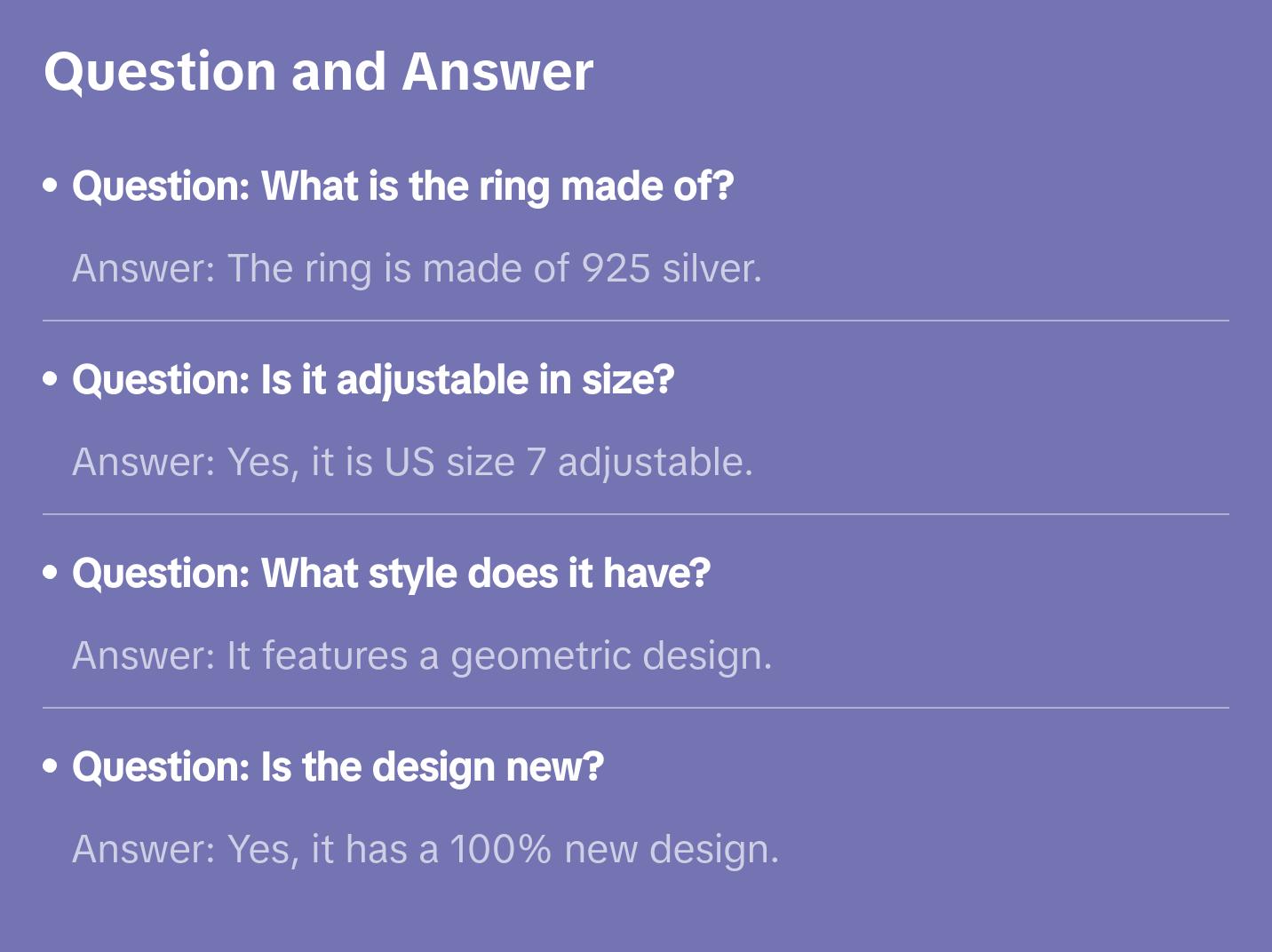Click the divider line below the size answer
Screen dimensions: 1272x952
tap(635, 514)
